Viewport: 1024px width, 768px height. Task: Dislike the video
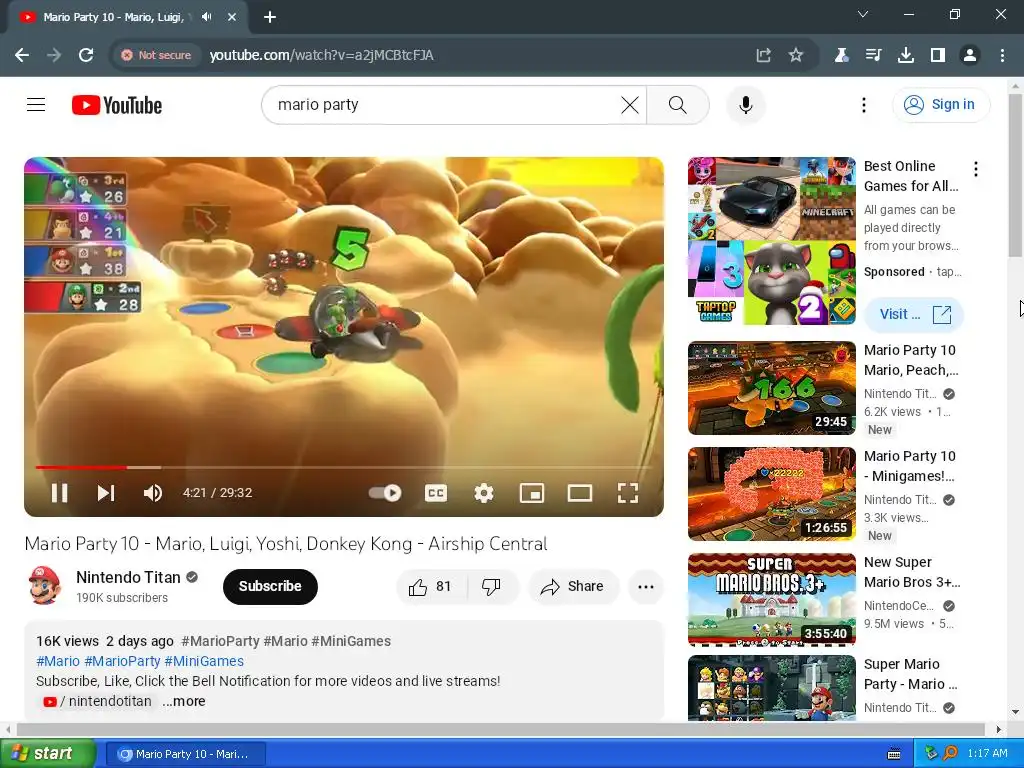coord(492,586)
